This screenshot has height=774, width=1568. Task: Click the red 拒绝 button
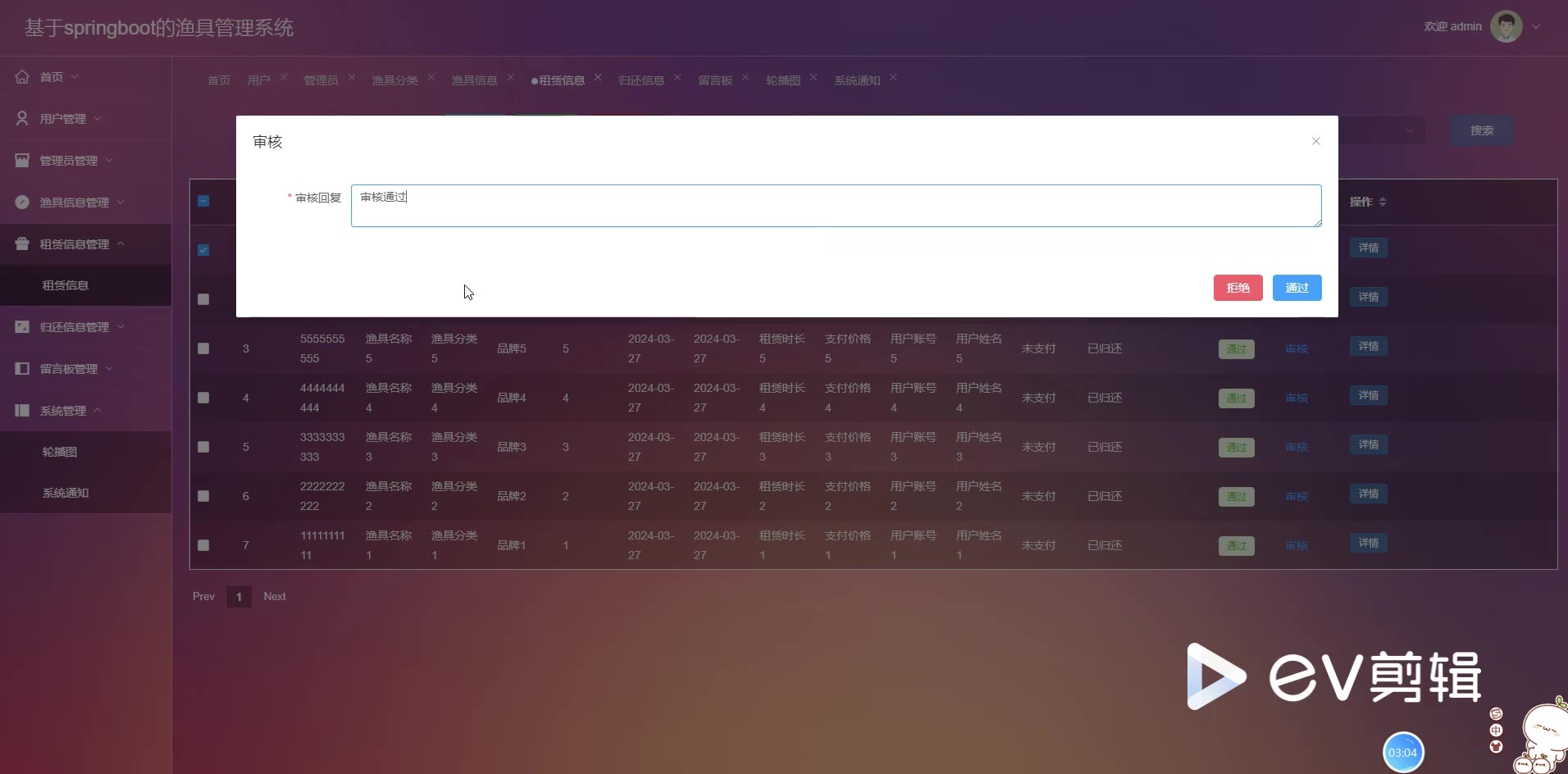pos(1238,288)
